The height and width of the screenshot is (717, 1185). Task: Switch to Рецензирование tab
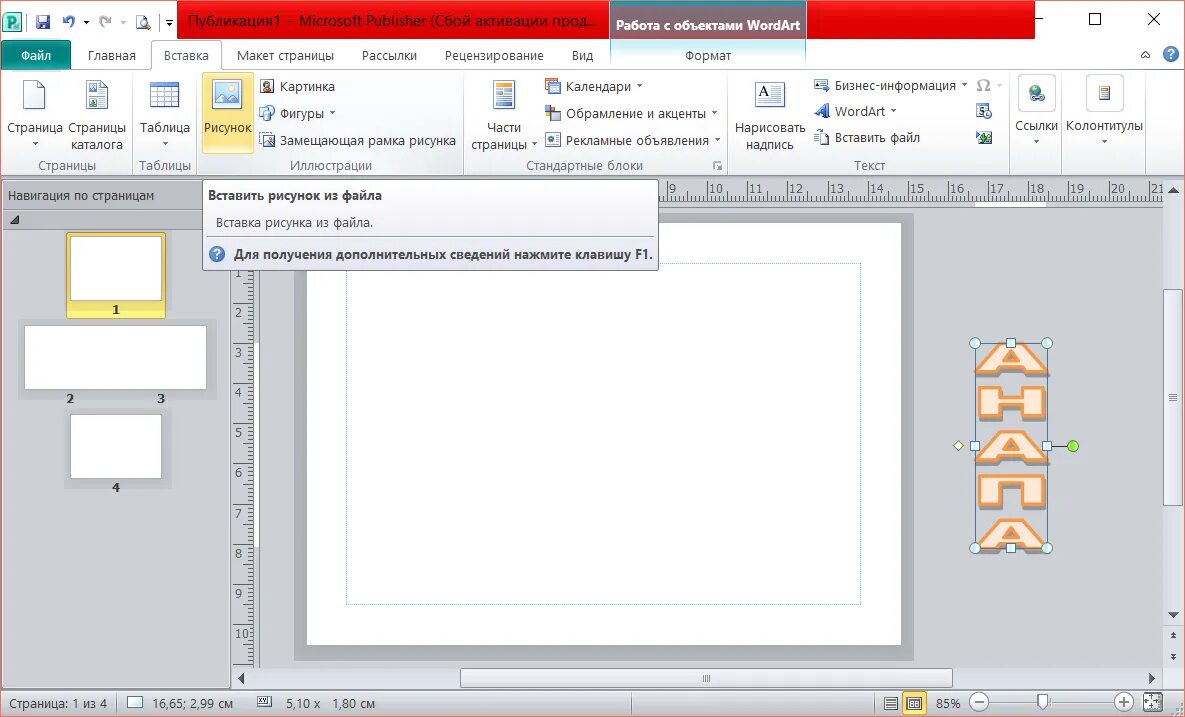[x=493, y=55]
